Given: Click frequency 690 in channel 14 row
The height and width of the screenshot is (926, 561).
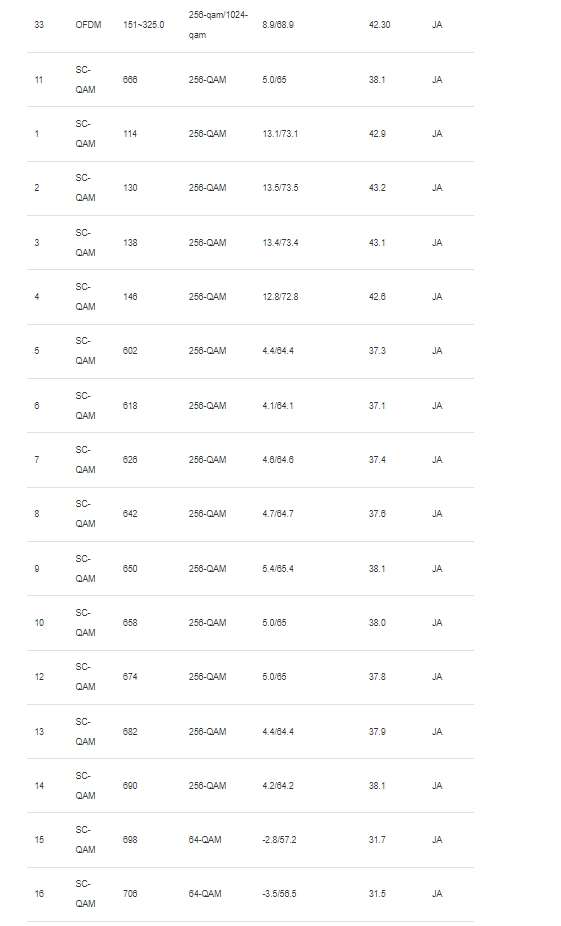Looking at the screenshot, I should 130,785.
